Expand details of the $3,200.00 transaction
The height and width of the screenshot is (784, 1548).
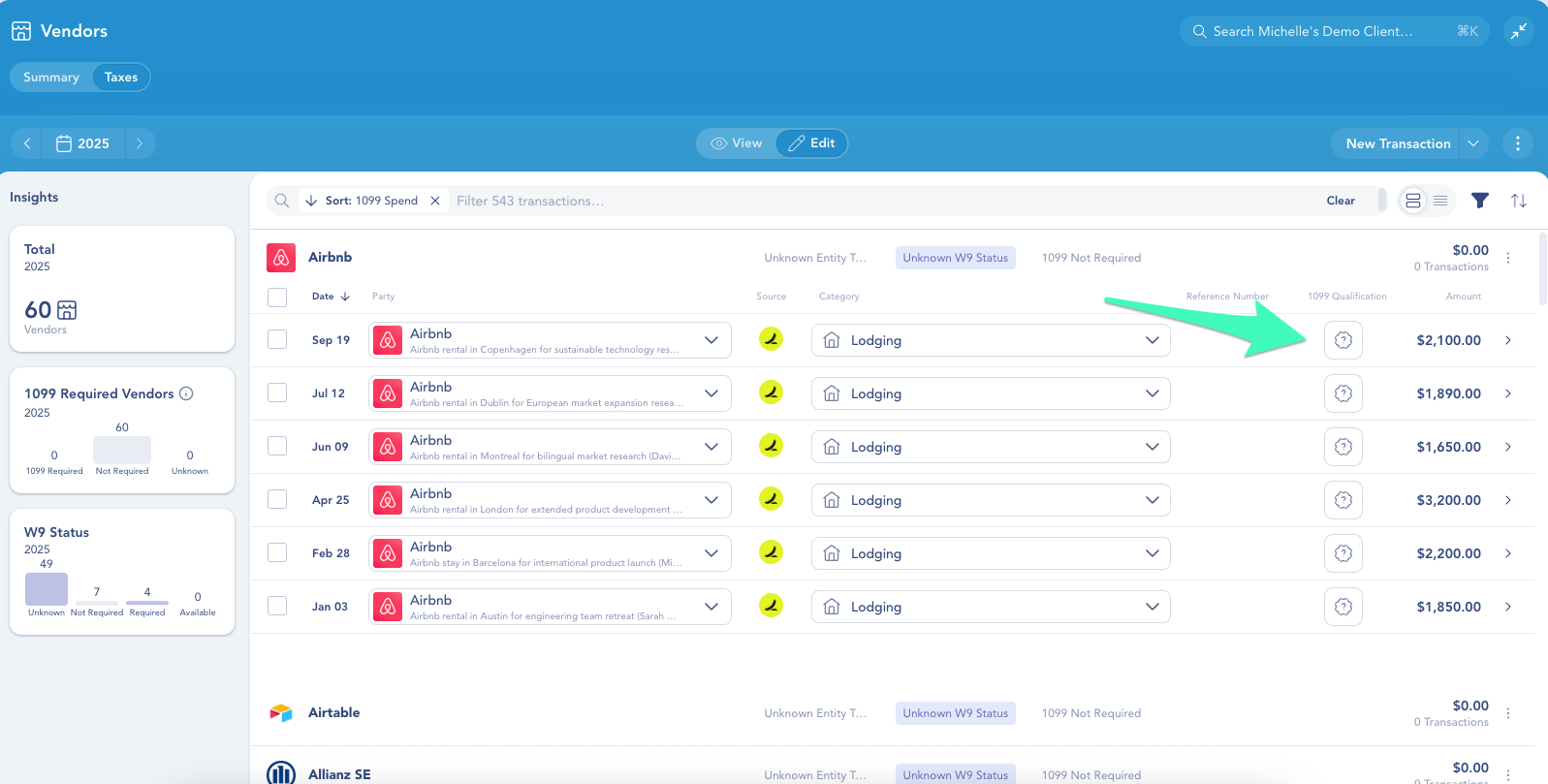[1508, 500]
